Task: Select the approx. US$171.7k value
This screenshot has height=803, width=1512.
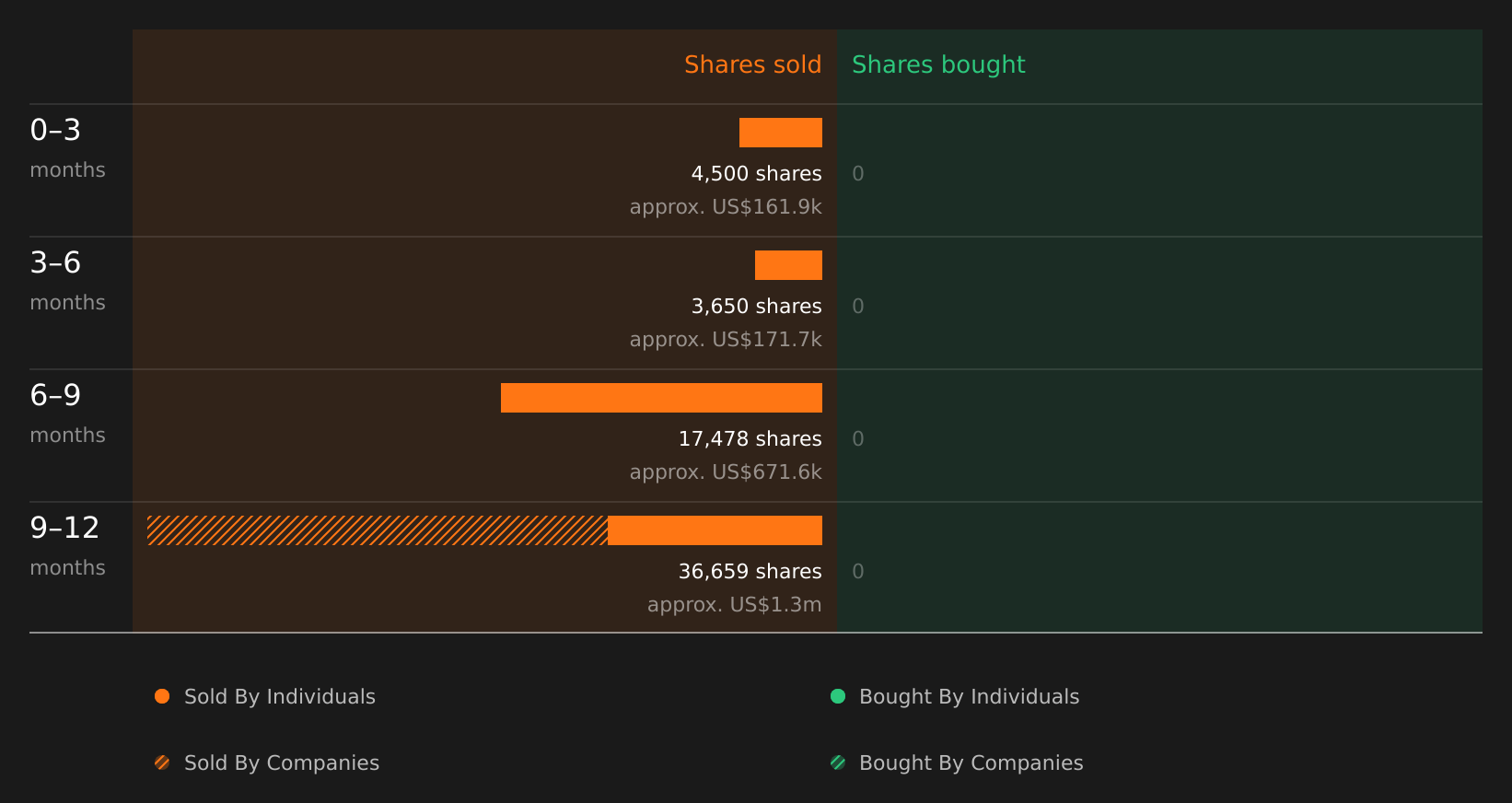Action: click(x=726, y=340)
